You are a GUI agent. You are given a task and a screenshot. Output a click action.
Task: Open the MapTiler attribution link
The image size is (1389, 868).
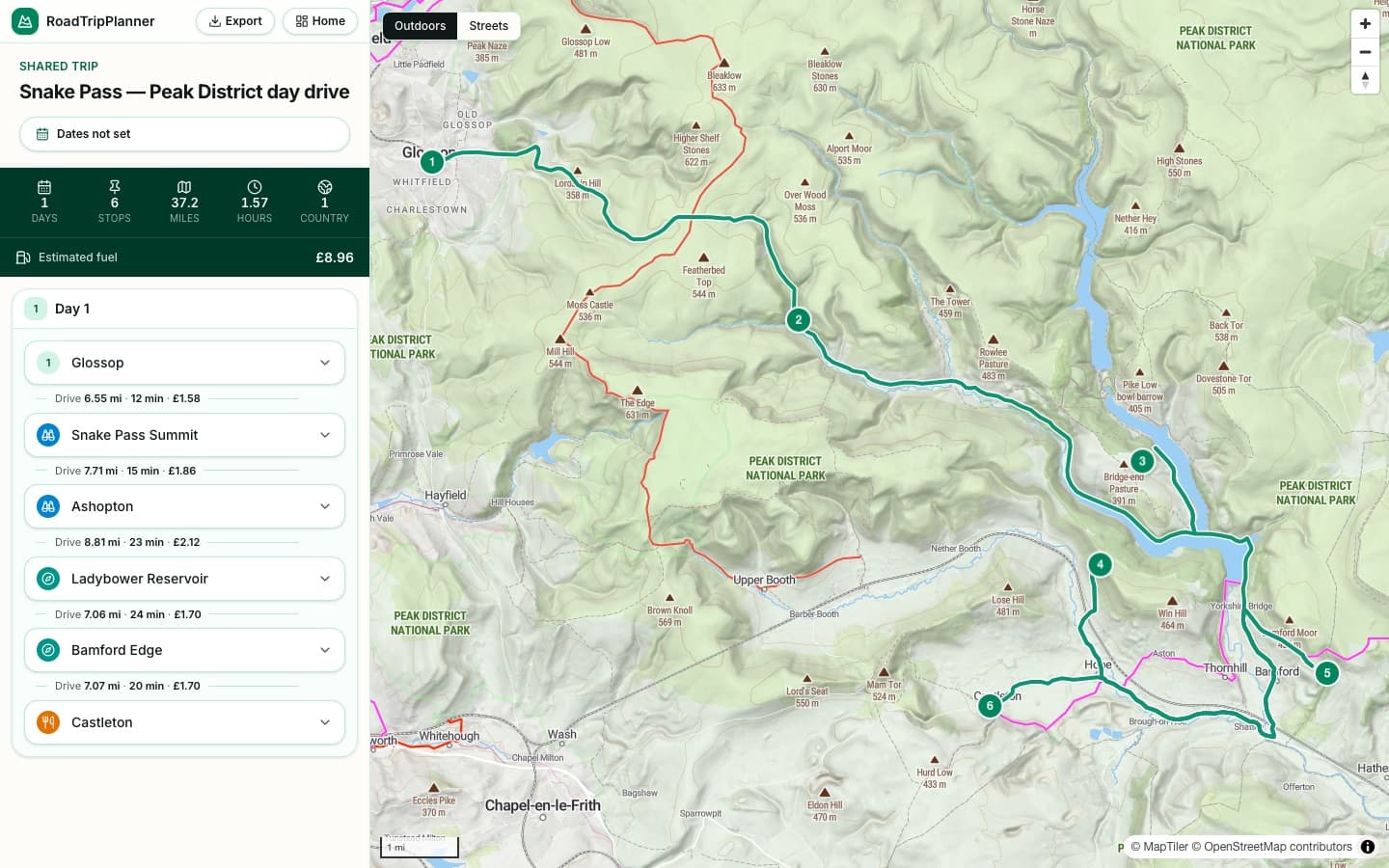[1159, 847]
